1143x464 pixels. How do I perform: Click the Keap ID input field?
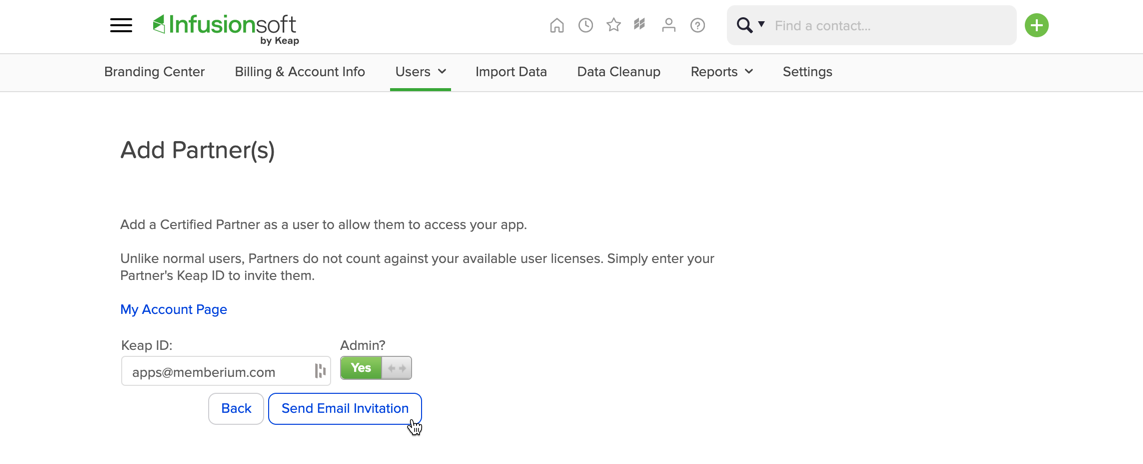[x=226, y=371]
